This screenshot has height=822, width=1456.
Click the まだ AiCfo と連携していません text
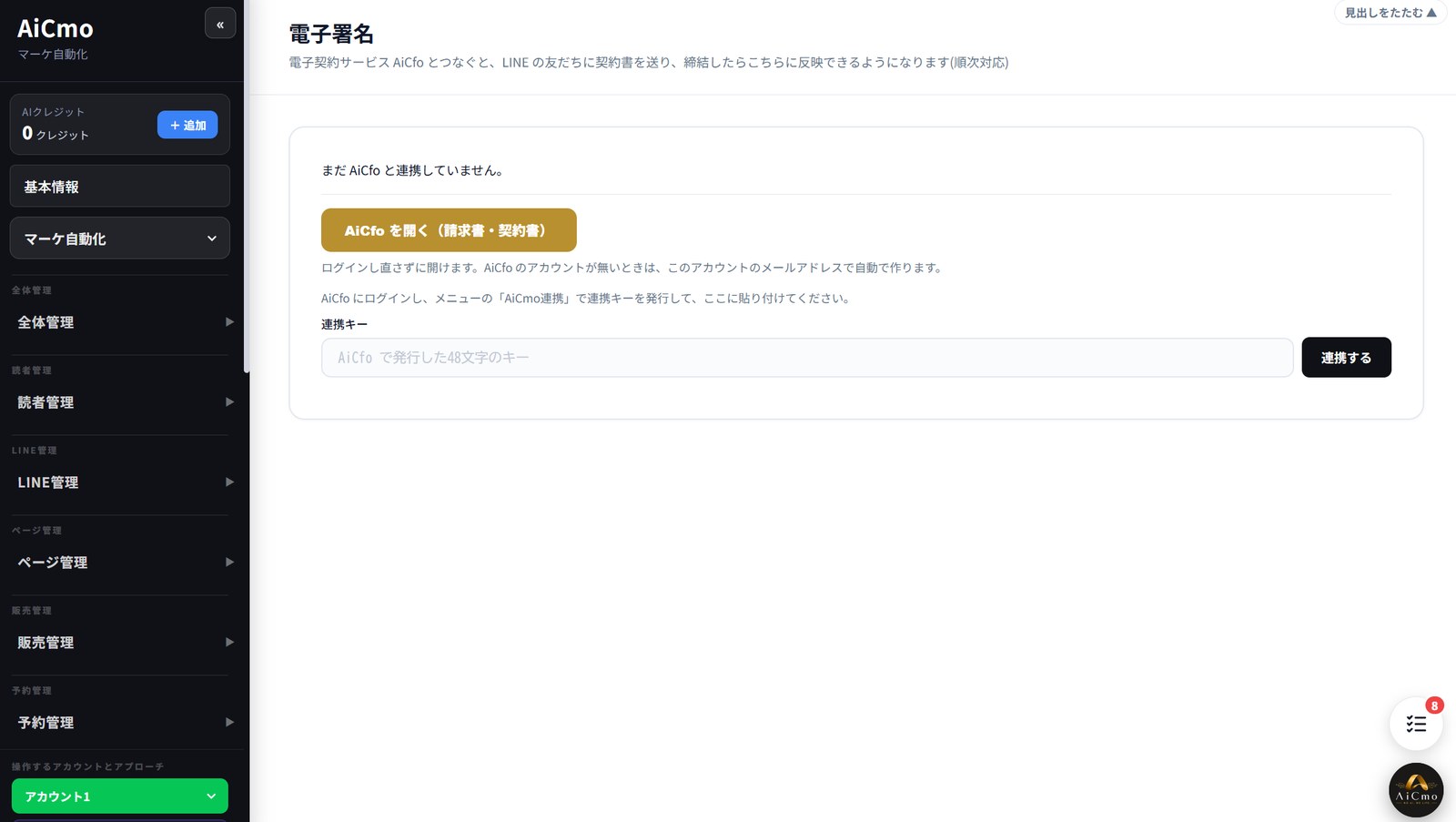click(412, 170)
